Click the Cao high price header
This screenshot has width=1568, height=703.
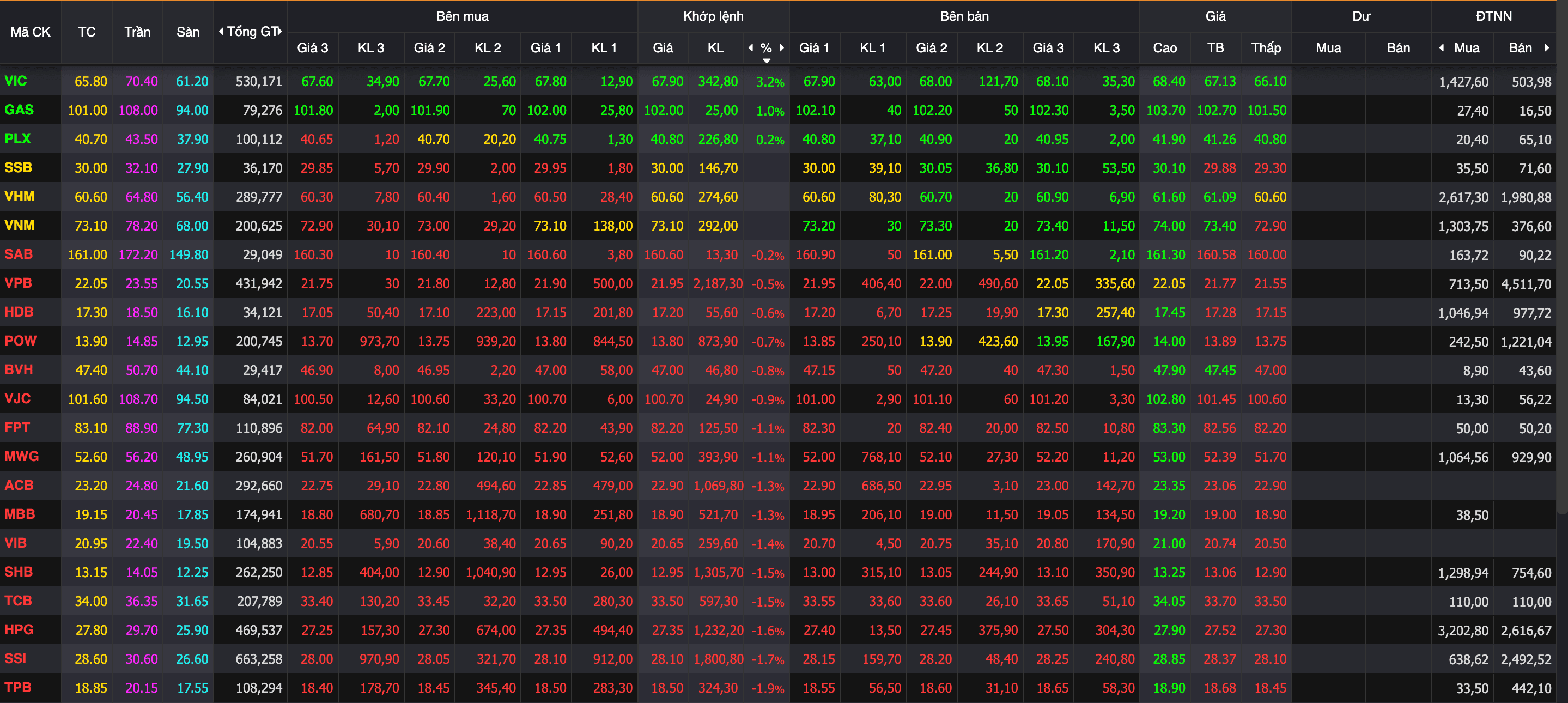(1164, 47)
